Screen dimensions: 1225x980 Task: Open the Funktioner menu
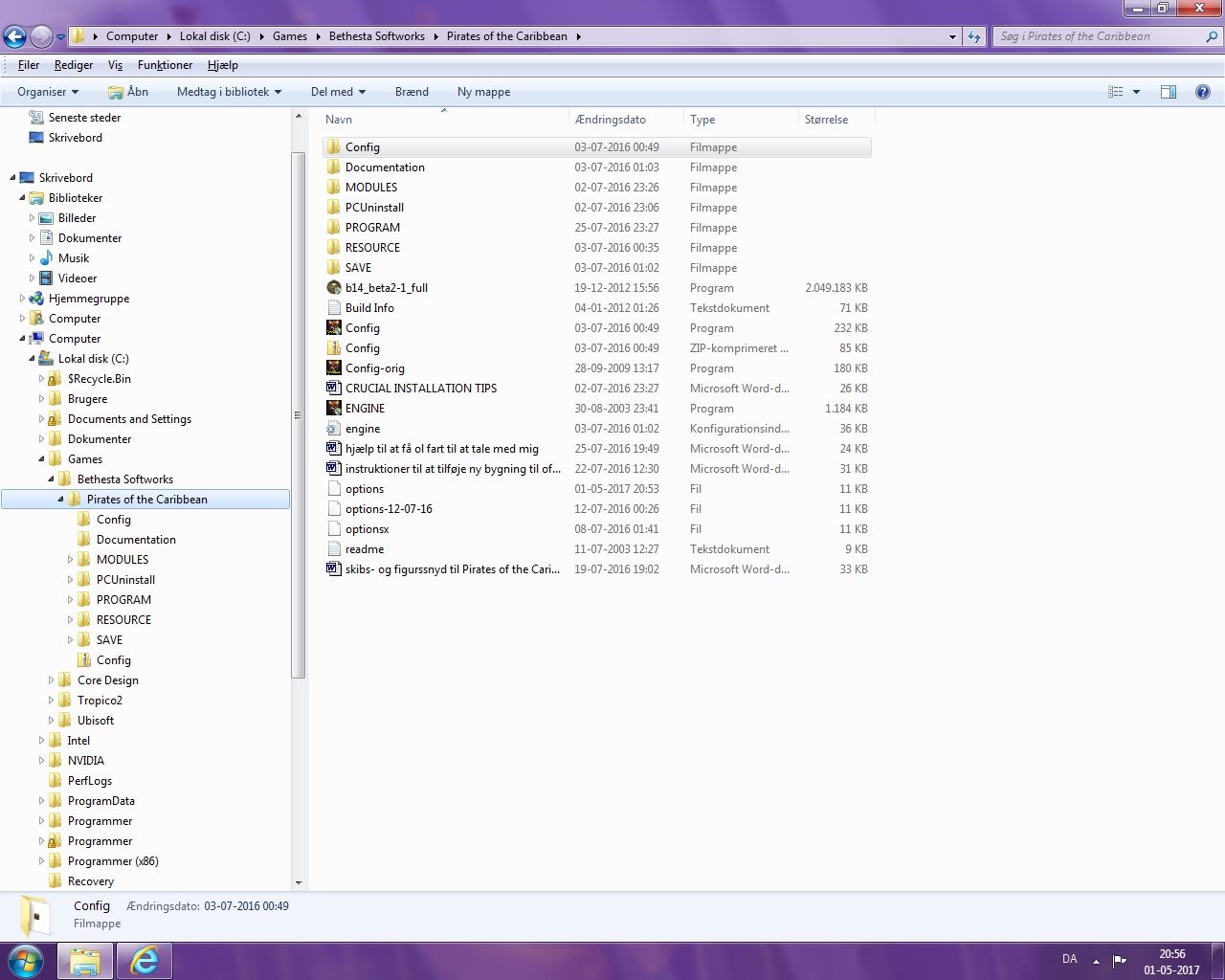(165, 65)
